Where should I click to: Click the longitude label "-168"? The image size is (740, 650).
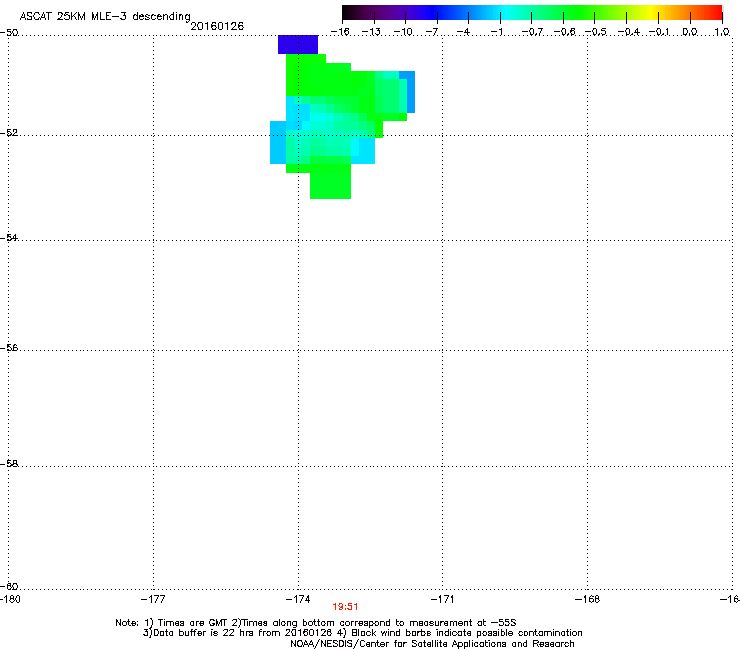coord(588,599)
